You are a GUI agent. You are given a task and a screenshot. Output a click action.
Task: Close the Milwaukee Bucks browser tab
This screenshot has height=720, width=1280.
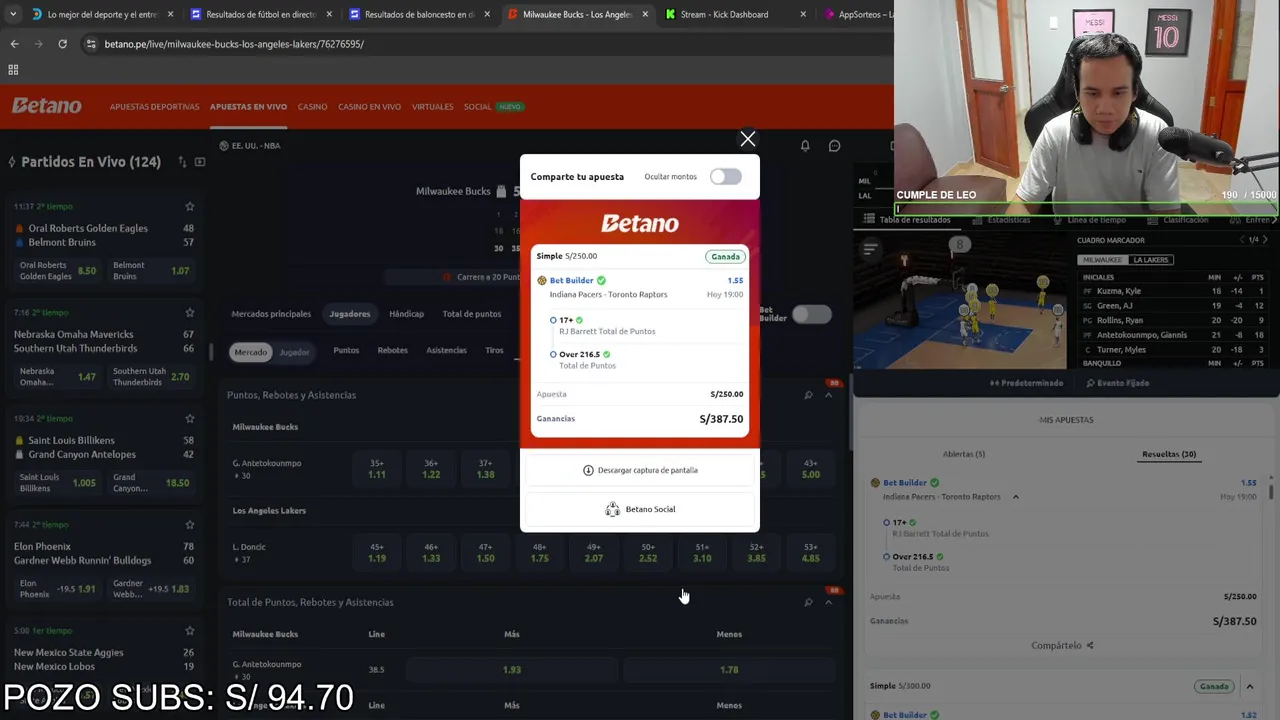pos(645,14)
